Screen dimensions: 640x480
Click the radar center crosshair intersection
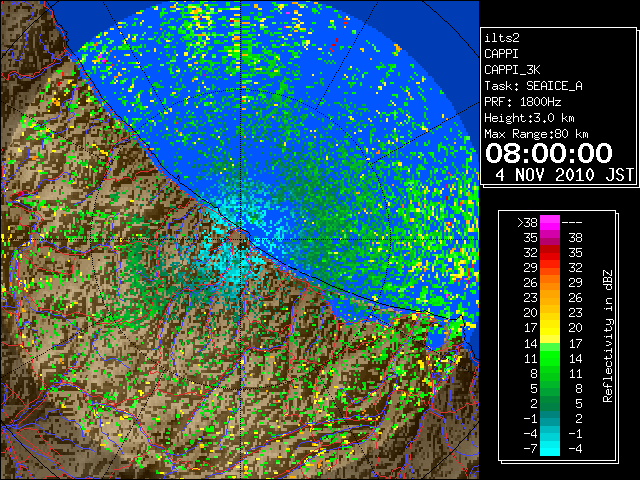[241, 240]
